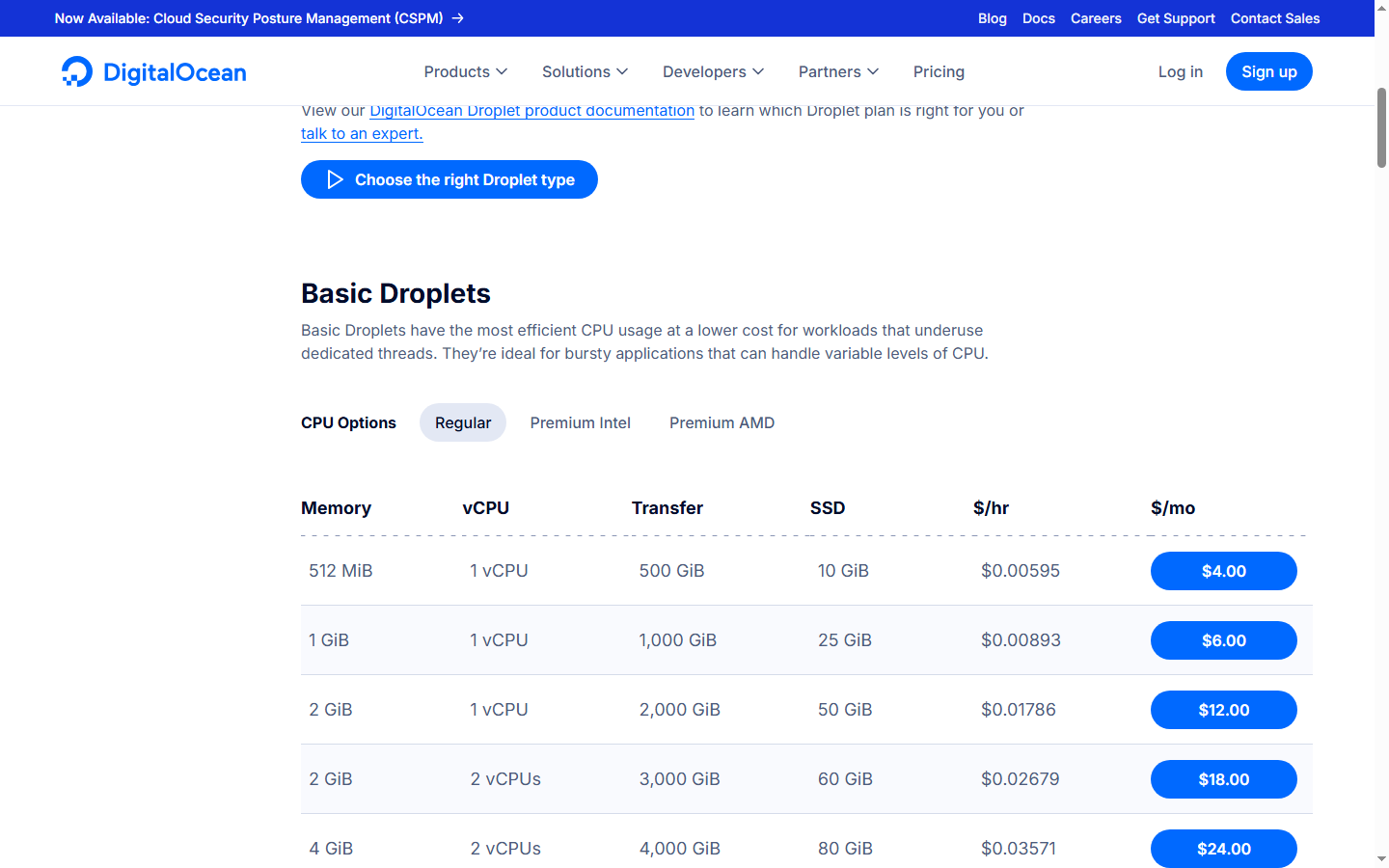Viewport: 1389px width, 868px height.
Task: Click the Transfer column header
Action: pos(667,508)
